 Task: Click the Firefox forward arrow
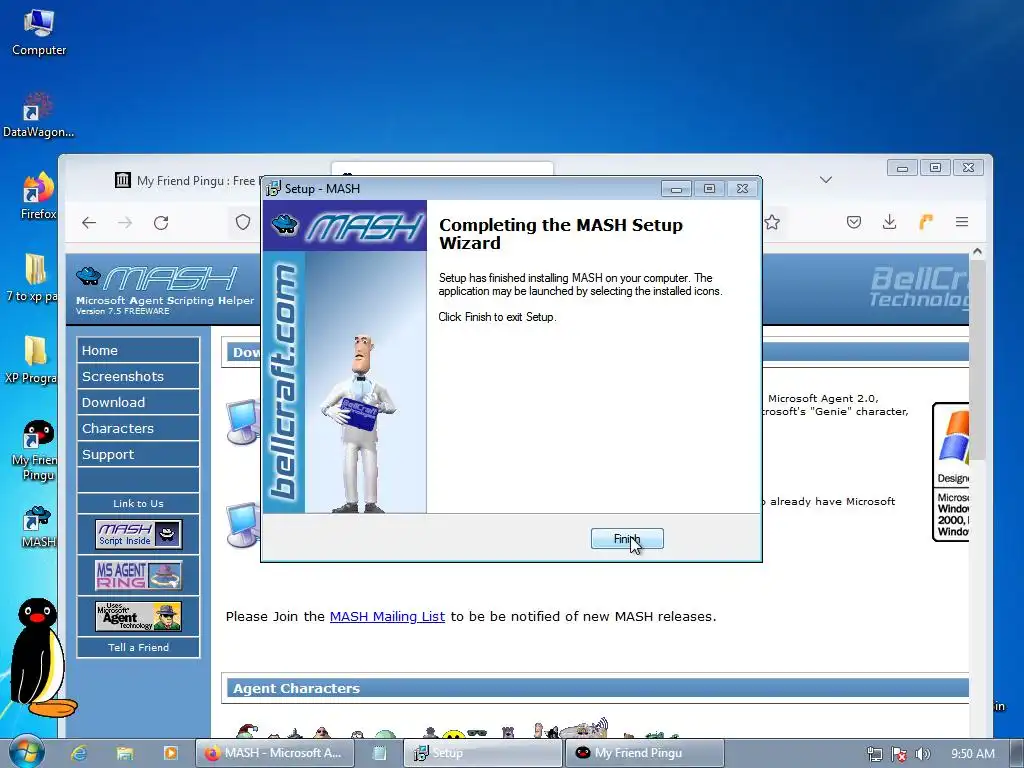[125, 223]
